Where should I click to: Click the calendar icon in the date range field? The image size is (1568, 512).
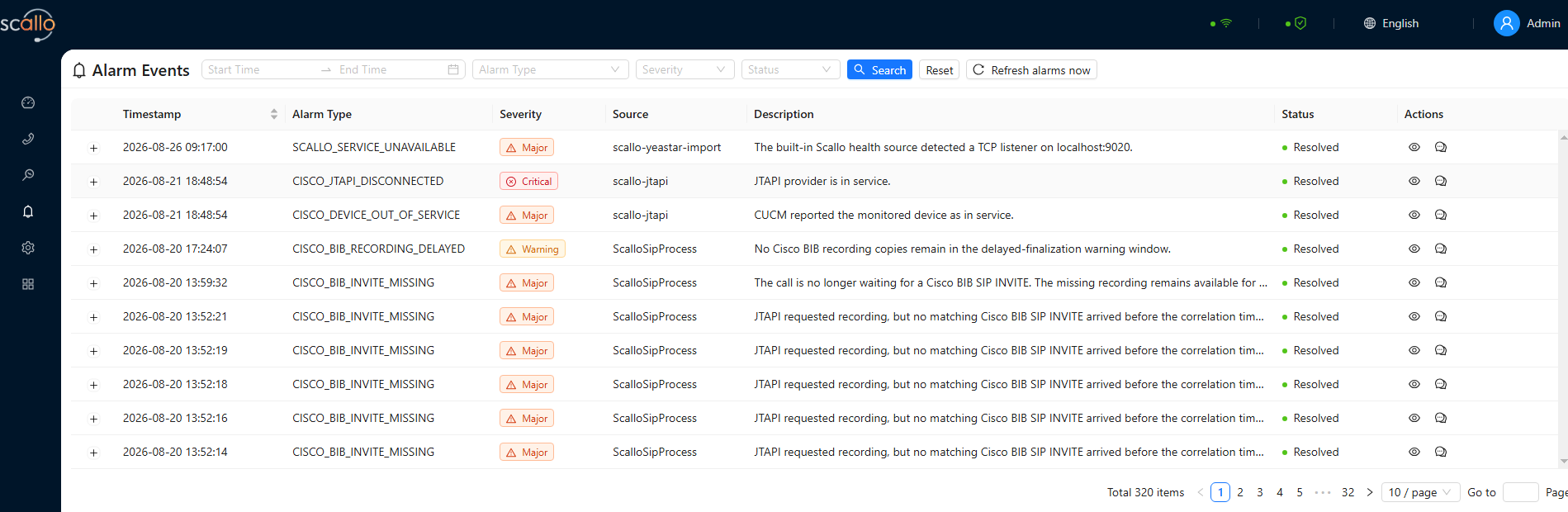453,69
